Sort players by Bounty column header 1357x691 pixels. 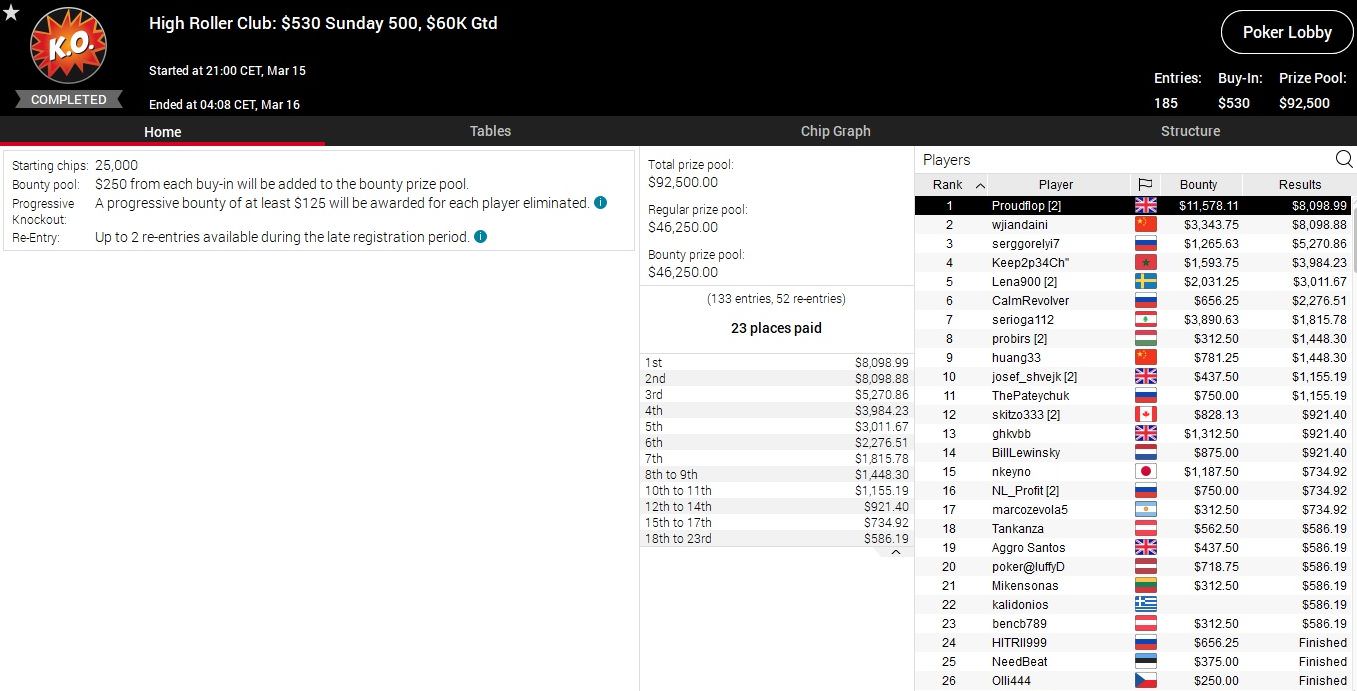[1198, 185]
